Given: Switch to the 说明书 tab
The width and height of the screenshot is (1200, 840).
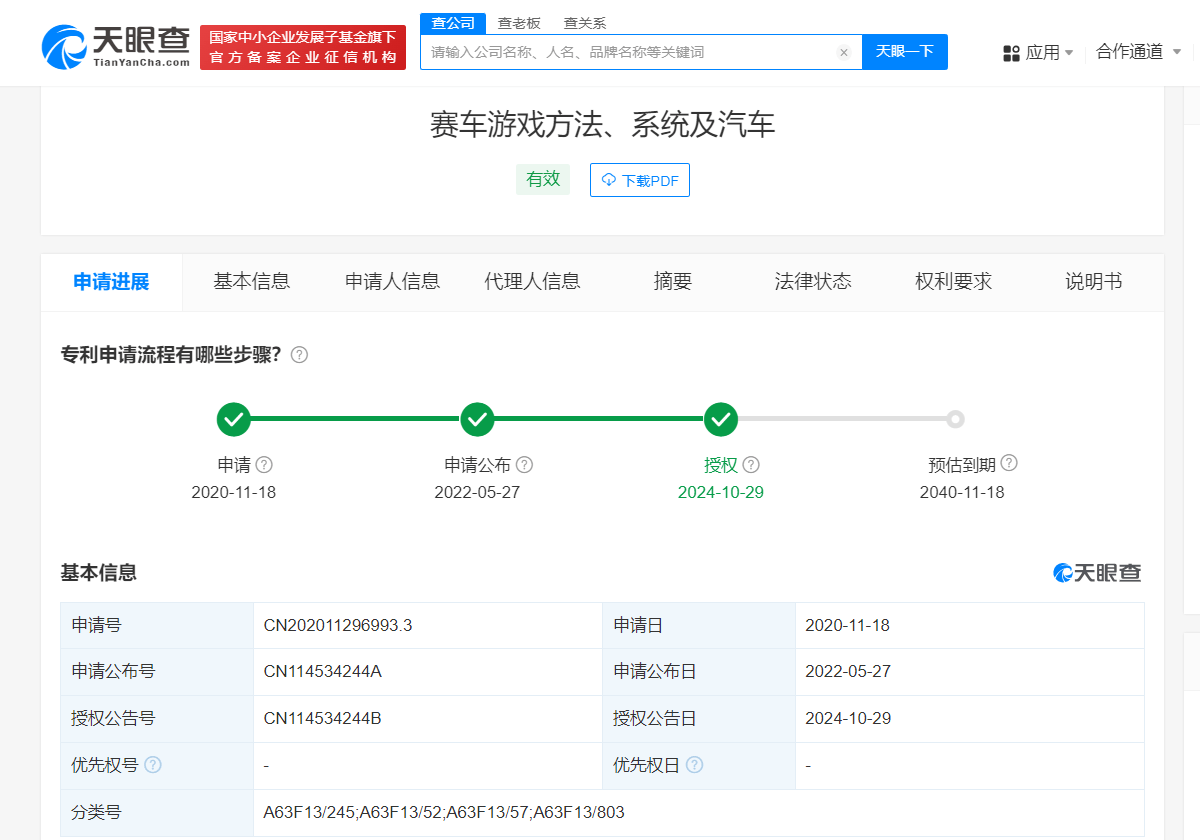Looking at the screenshot, I should click(1094, 282).
